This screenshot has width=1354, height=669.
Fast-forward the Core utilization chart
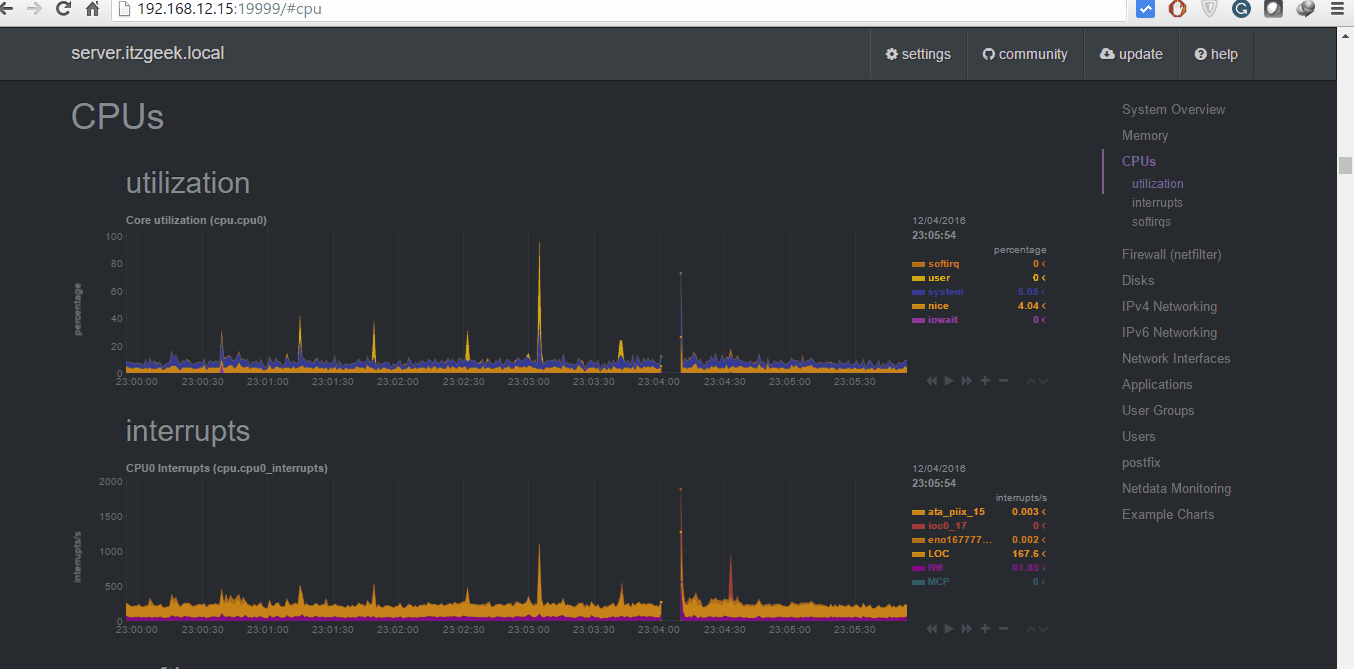[965, 380]
